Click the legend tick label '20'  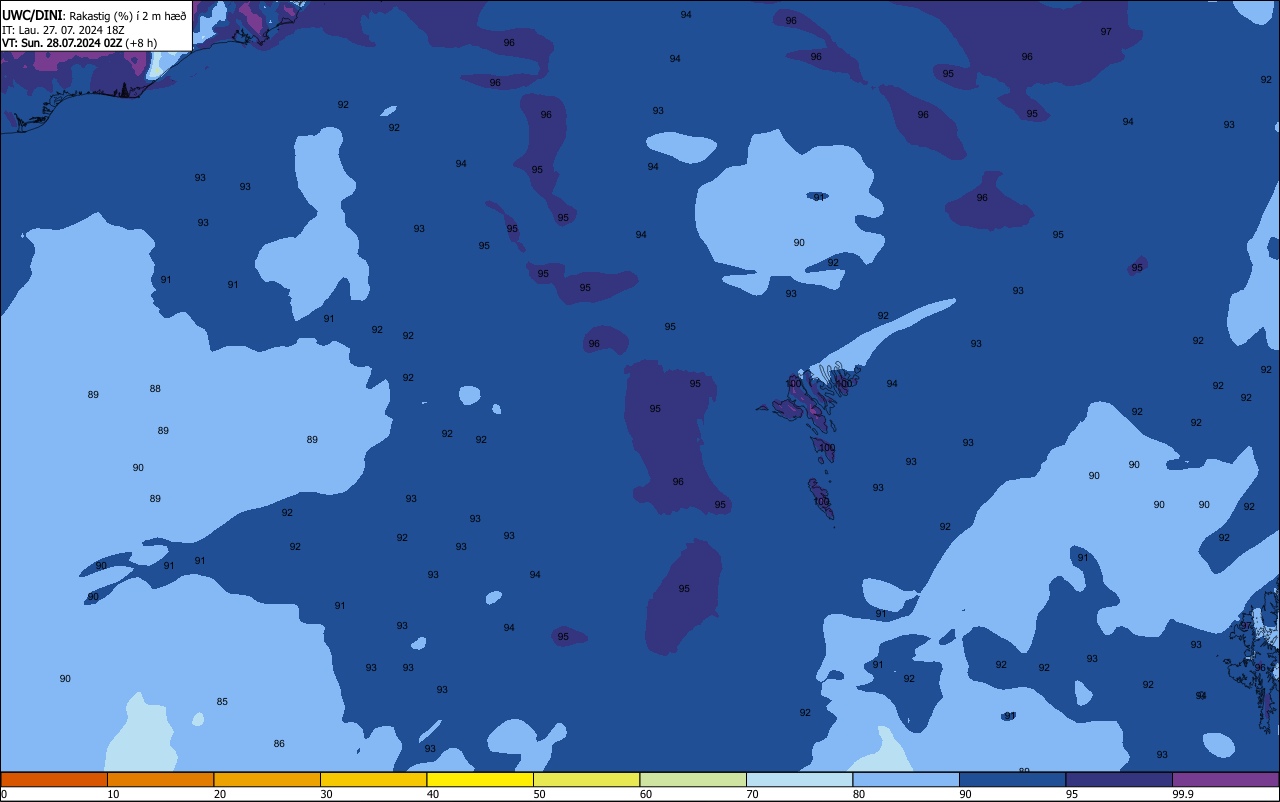[220, 794]
